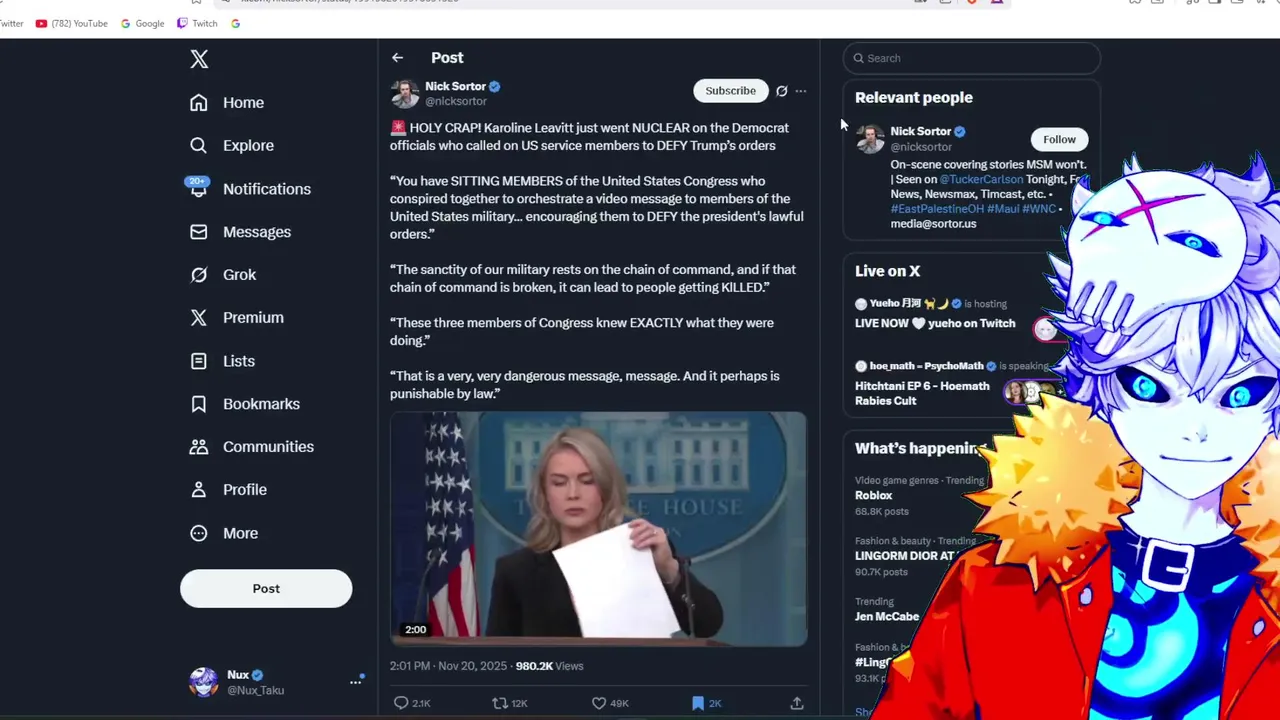
Task: Open Communities people icon
Action: pyautogui.click(x=199, y=447)
